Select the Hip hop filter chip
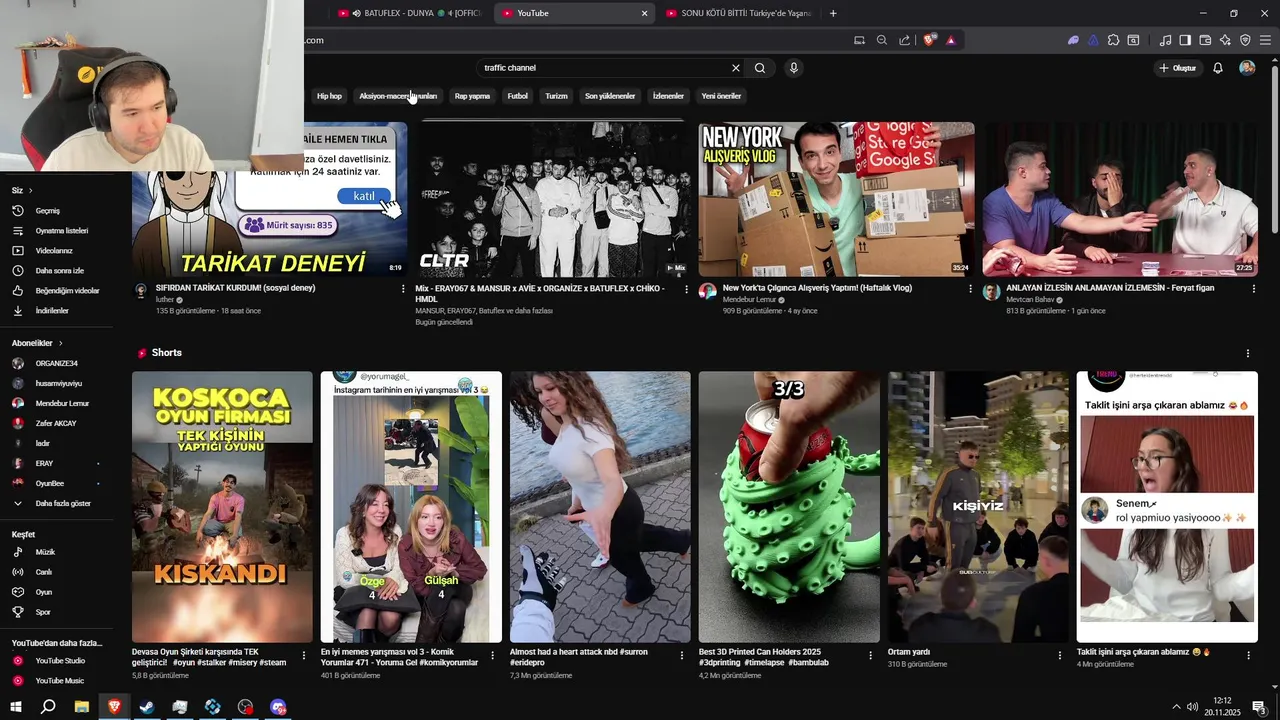The image size is (1280, 720). coord(329,96)
